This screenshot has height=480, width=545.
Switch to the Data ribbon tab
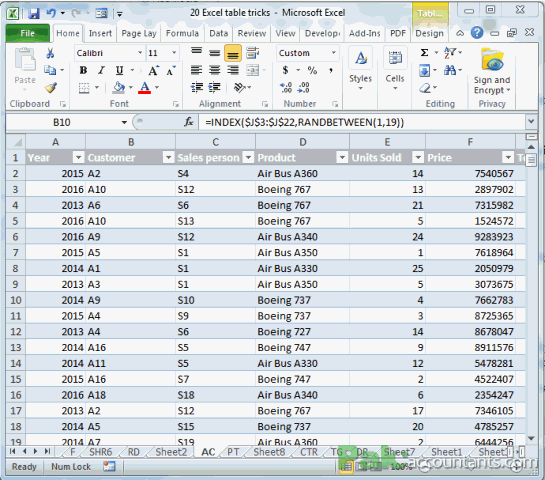click(x=219, y=33)
